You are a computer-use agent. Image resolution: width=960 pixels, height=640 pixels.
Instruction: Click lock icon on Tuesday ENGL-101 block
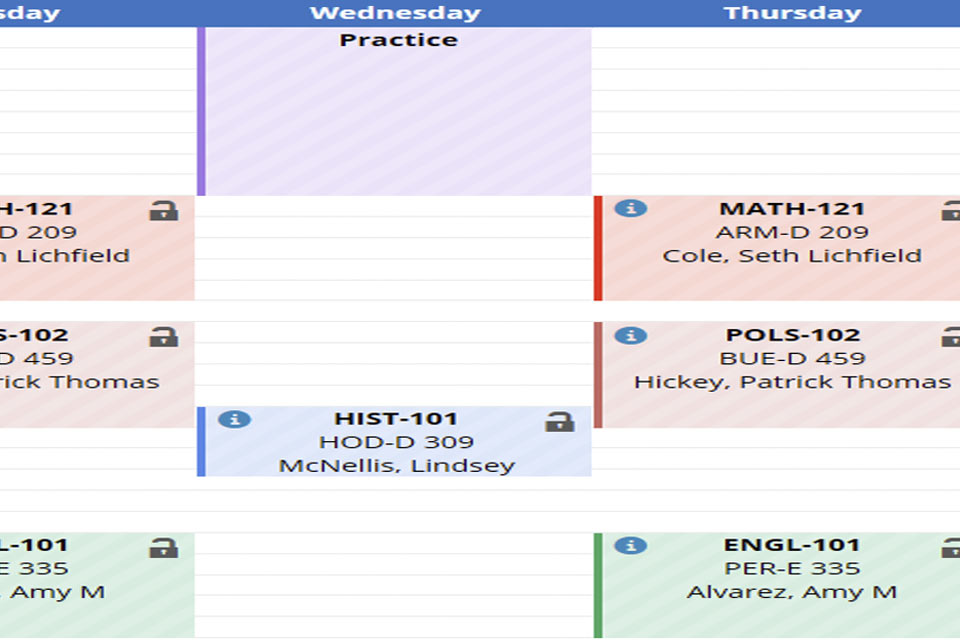pos(164,547)
